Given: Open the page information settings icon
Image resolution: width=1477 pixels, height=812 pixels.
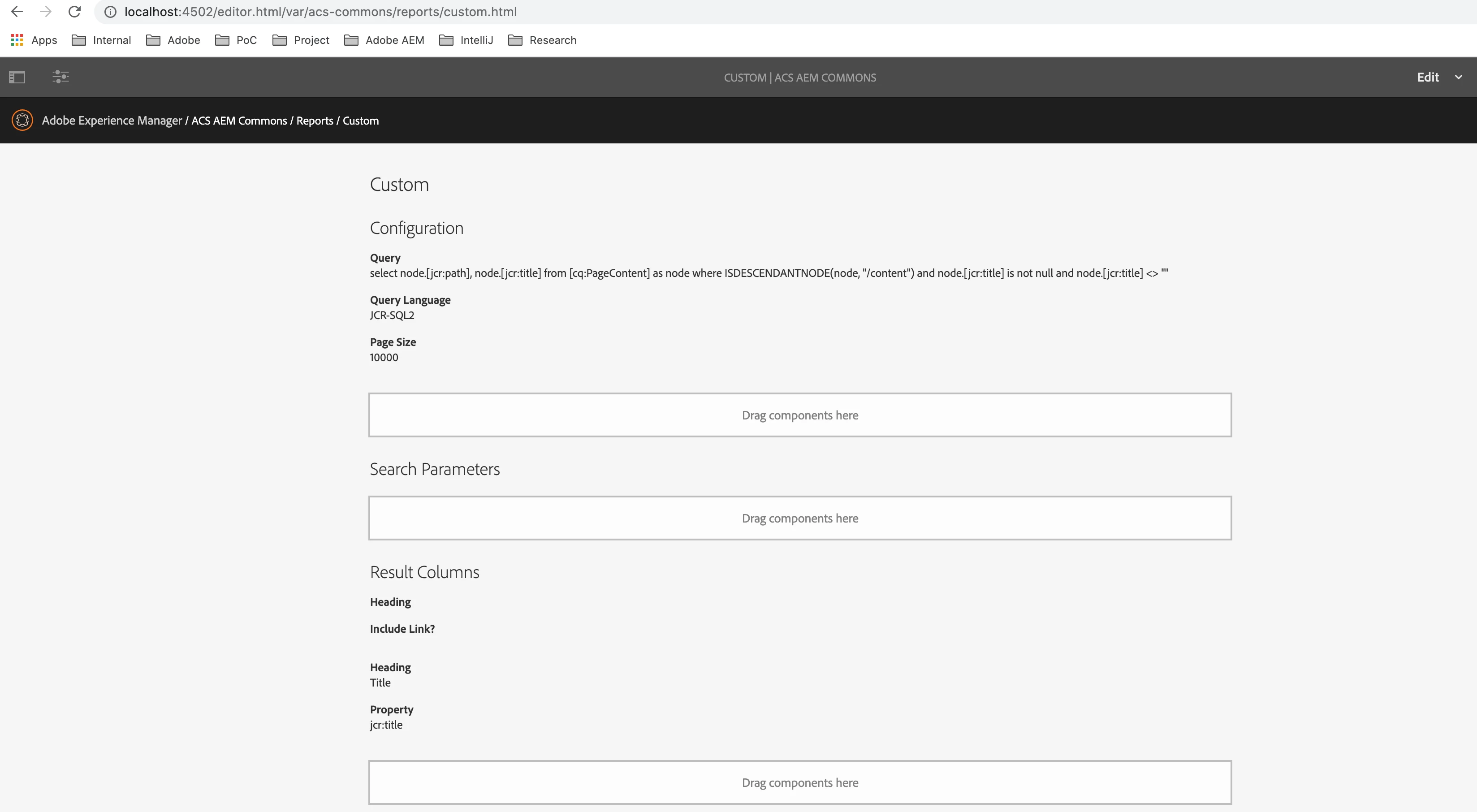Looking at the screenshot, I should click(x=61, y=77).
